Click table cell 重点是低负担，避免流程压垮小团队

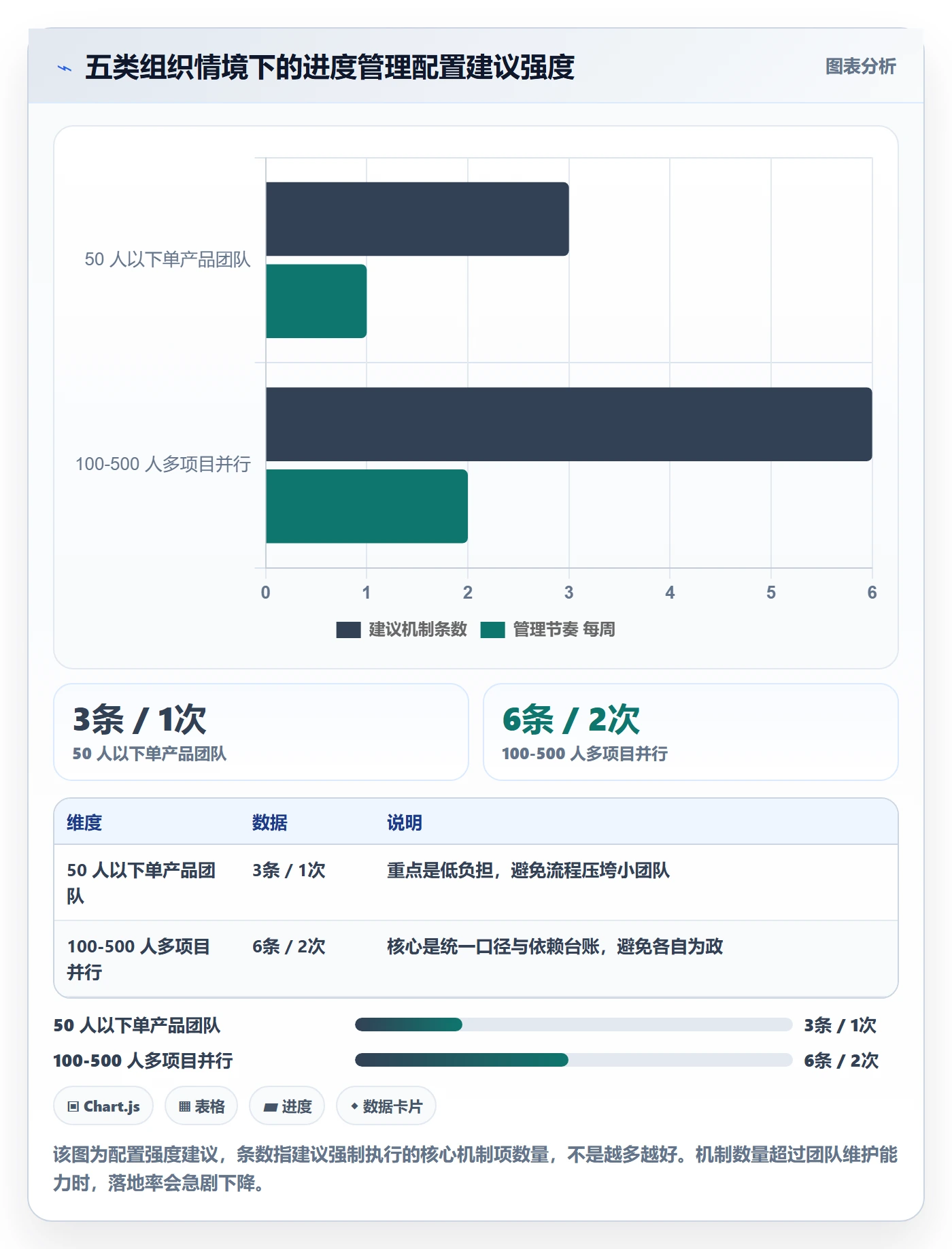[x=528, y=871]
